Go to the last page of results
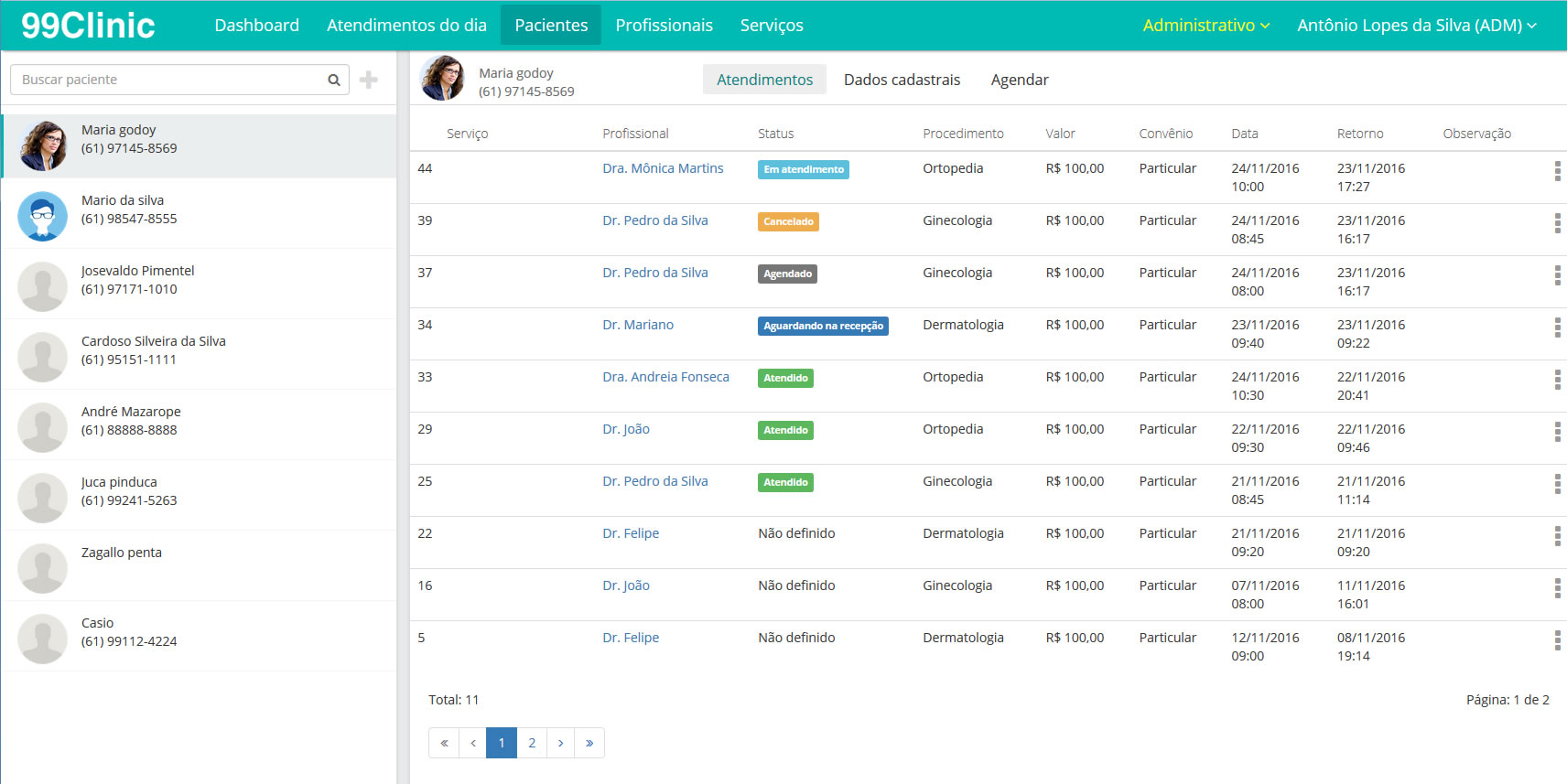The width and height of the screenshot is (1567, 784). pos(589,743)
